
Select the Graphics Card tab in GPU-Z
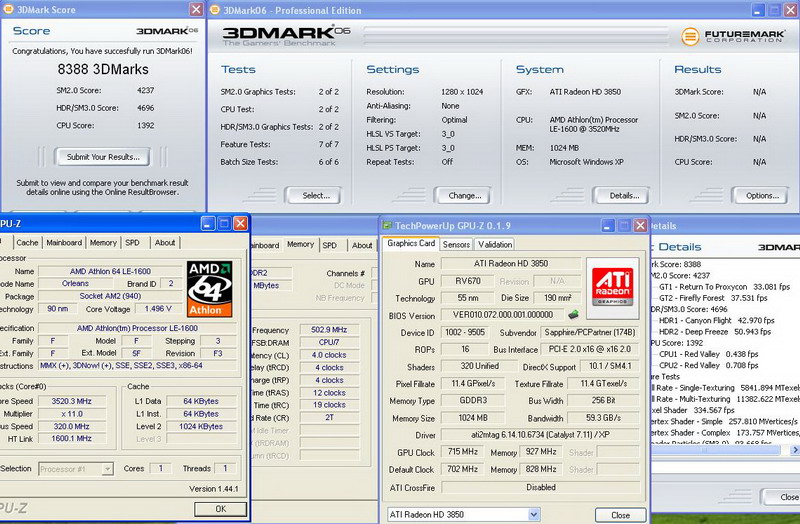coord(411,243)
